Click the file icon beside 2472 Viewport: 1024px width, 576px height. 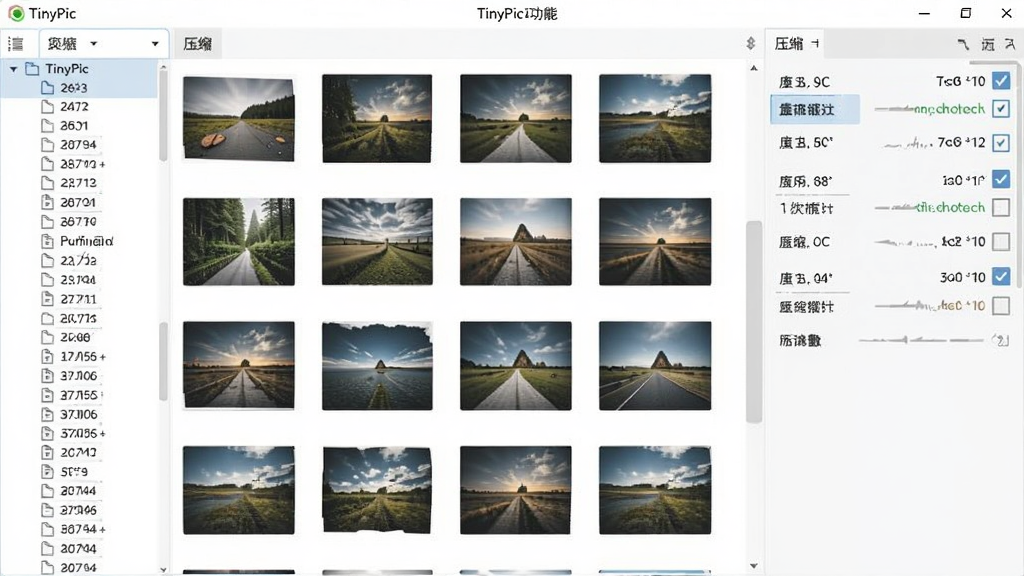pyautogui.click(x=48, y=106)
